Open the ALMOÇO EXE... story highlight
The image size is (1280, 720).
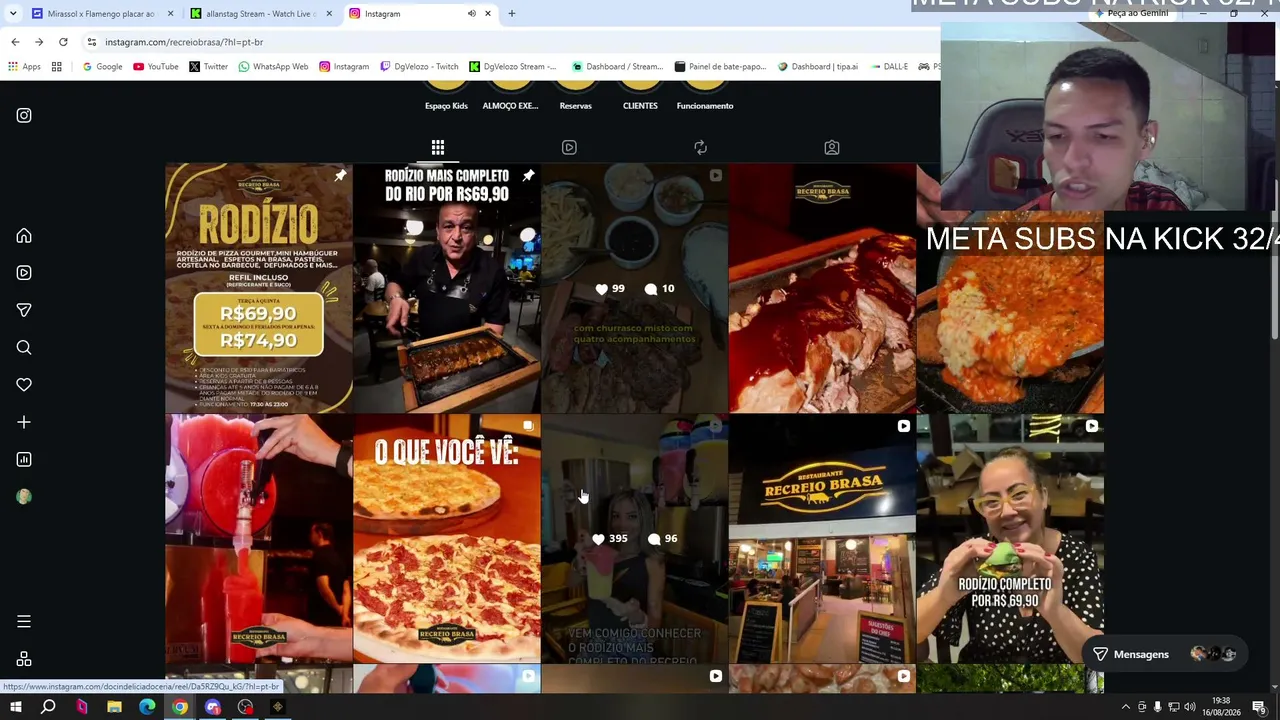510,98
